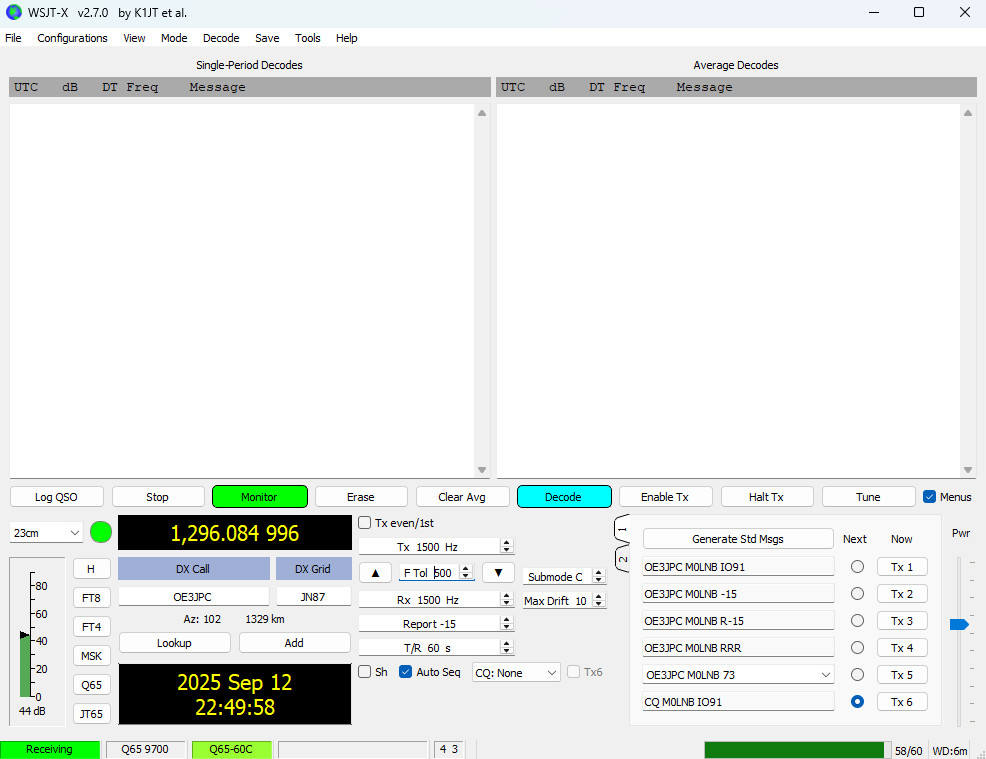The image size is (986, 759).
Task: Click the green band status indicator circle
Action: pyautogui.click(x=101, y=532)
